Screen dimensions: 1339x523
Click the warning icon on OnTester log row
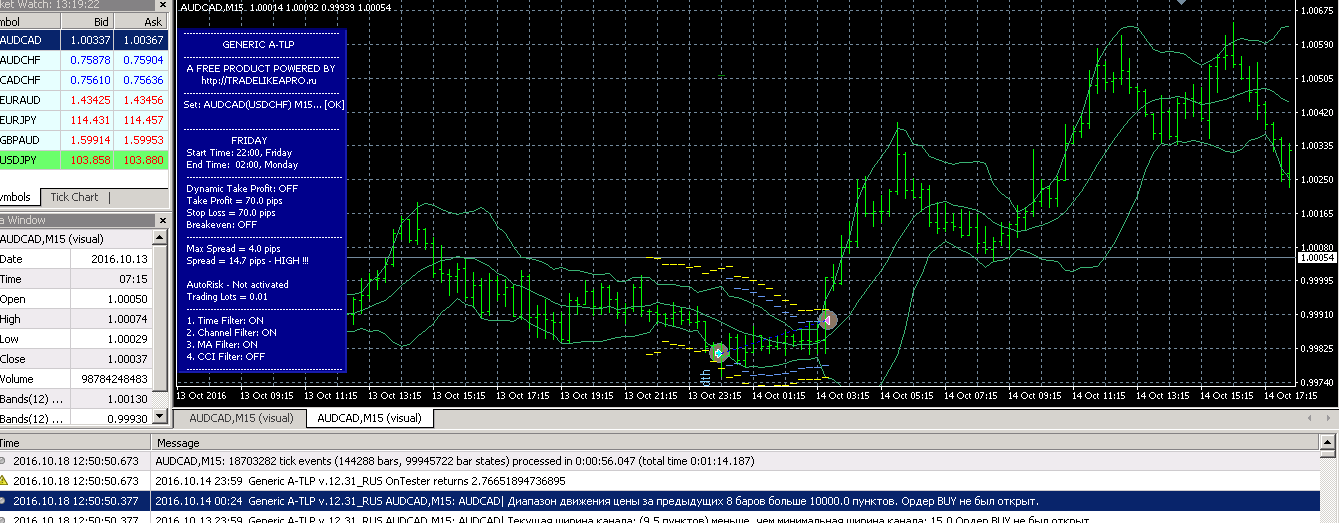pyautogui.click(x=4, y=481)
